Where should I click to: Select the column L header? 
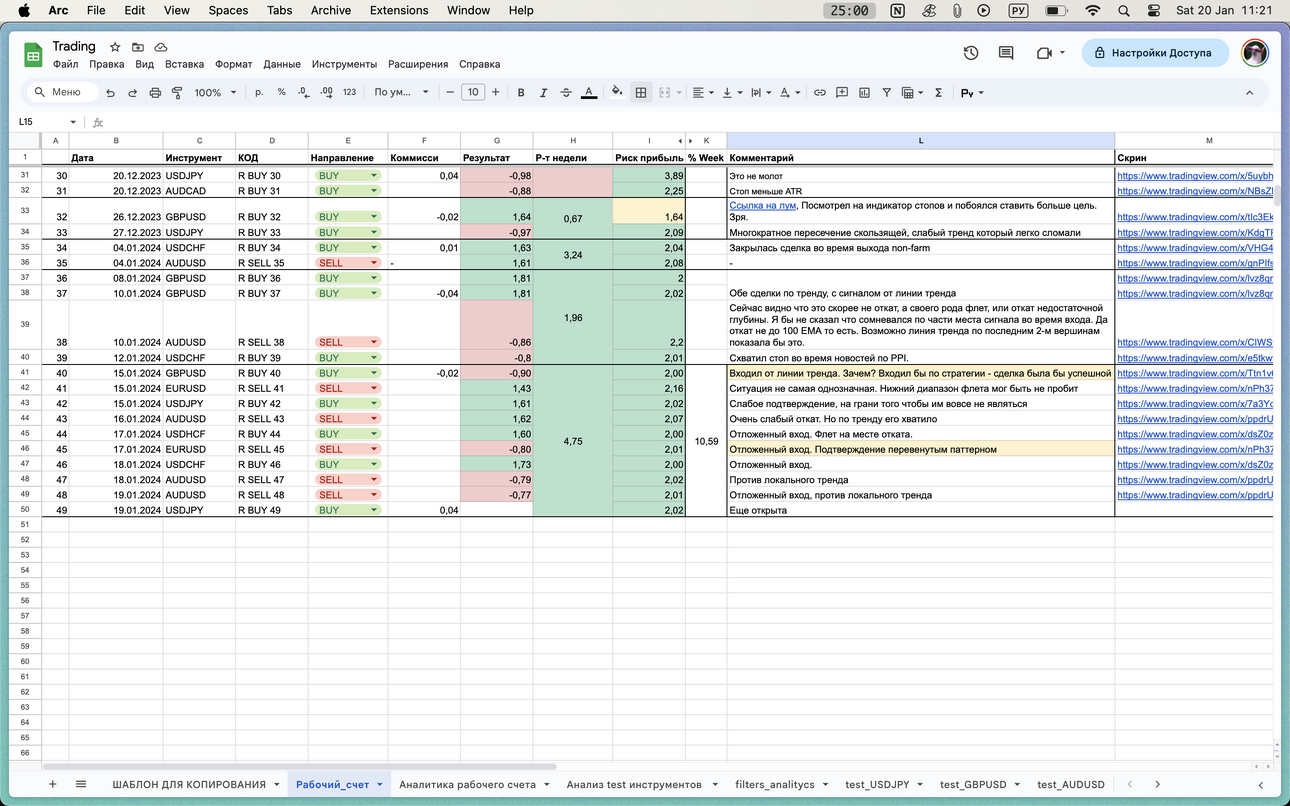point(920,140)
